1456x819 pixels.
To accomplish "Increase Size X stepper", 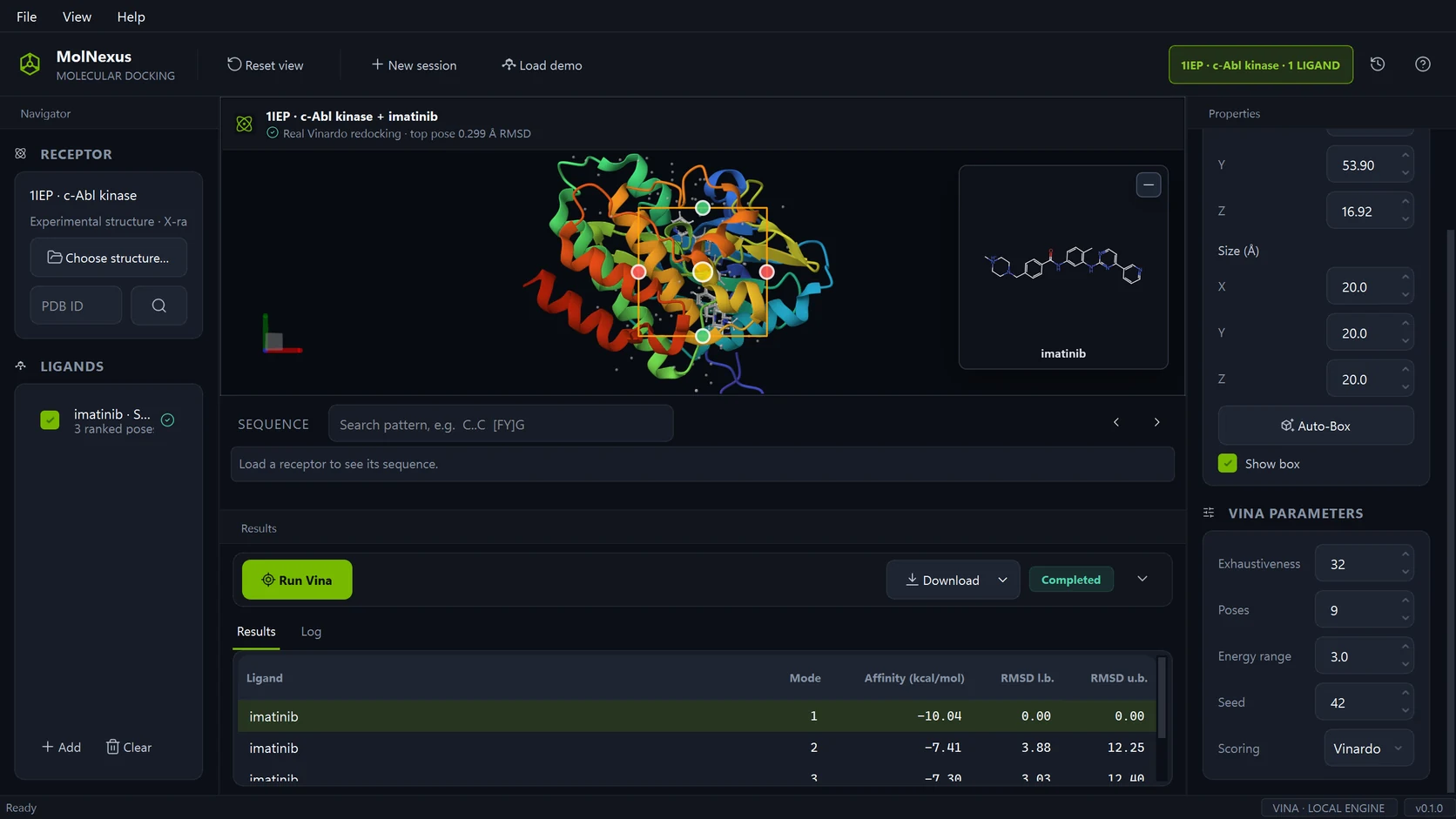I will coord(1405,278).
